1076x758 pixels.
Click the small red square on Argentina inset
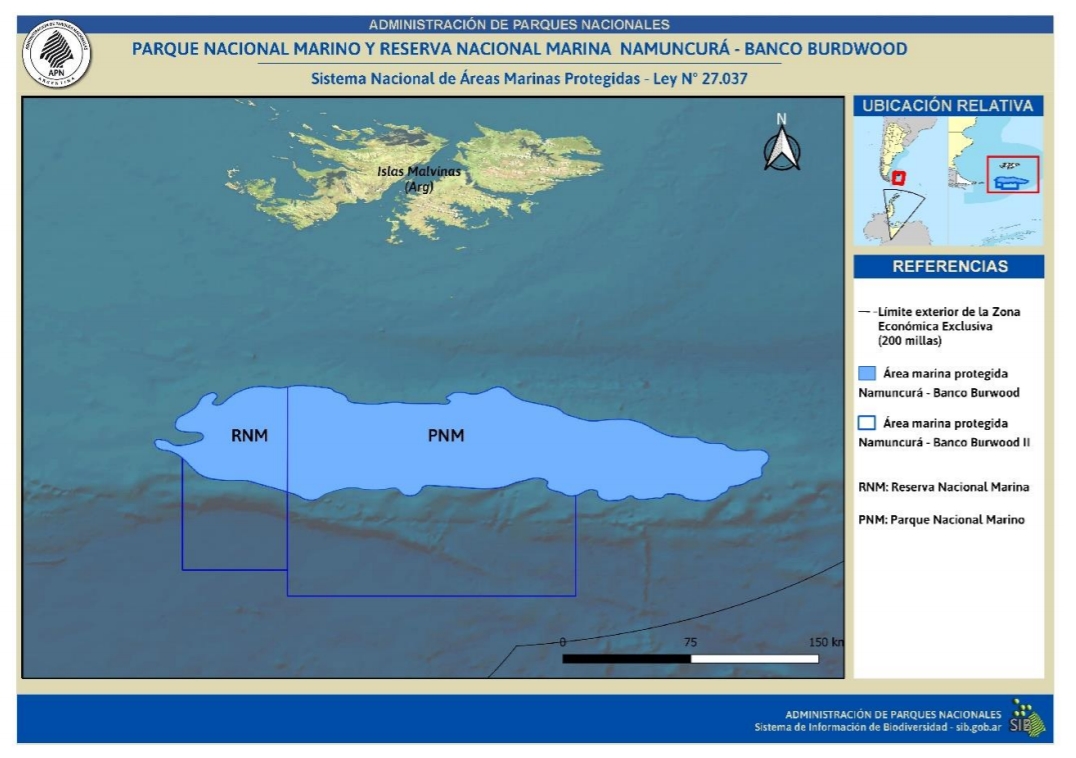point(898,178)
